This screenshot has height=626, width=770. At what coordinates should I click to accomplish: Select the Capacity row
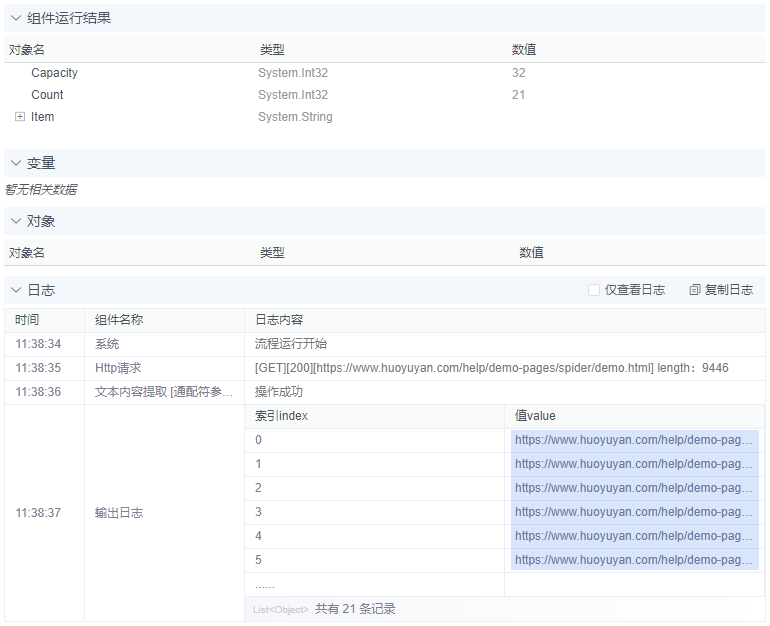pos(54,73)
